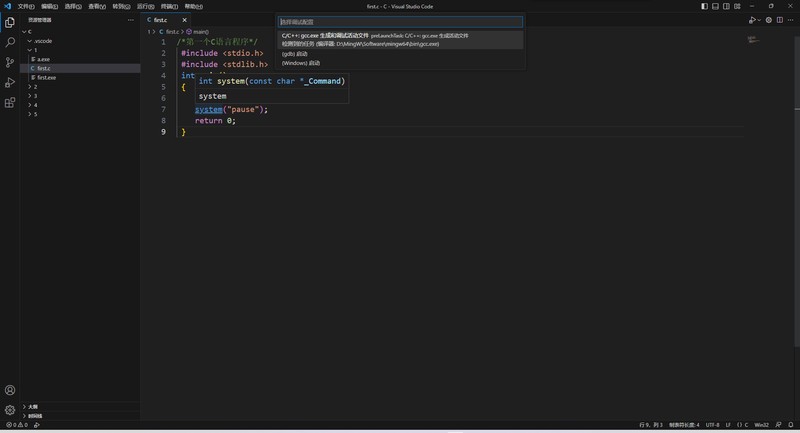
Task: Open the File menu (文件)
Action: click(26, 7)
